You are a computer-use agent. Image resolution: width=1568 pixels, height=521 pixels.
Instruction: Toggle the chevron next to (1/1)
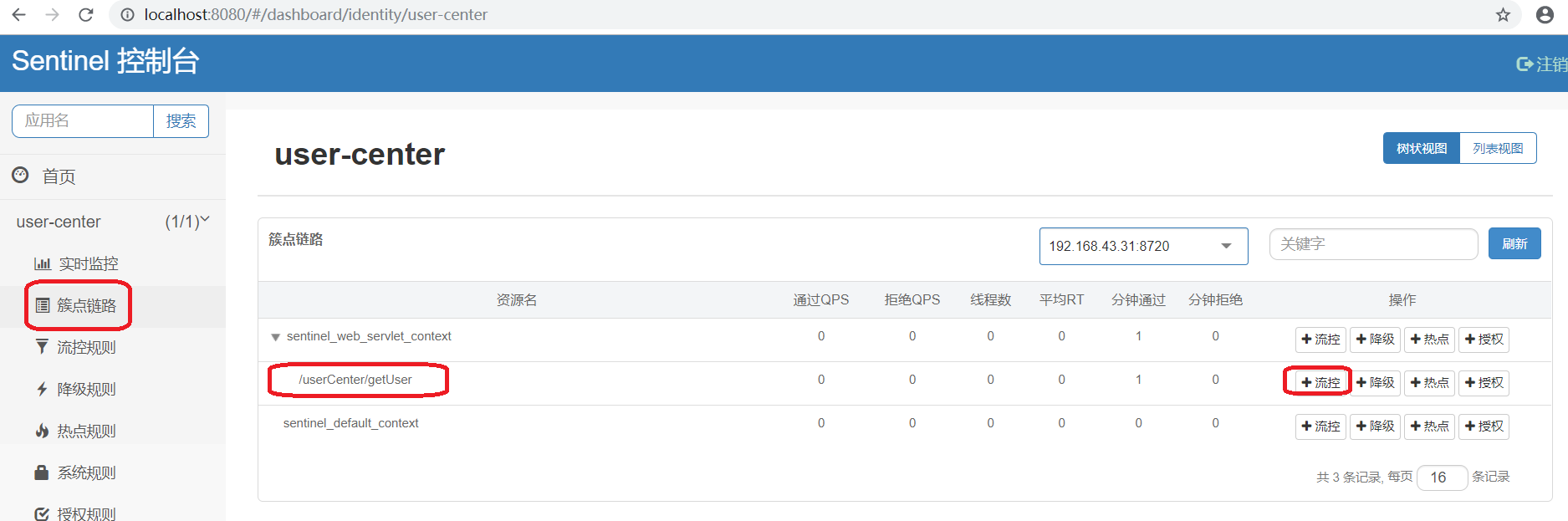[x=205, y=220]
